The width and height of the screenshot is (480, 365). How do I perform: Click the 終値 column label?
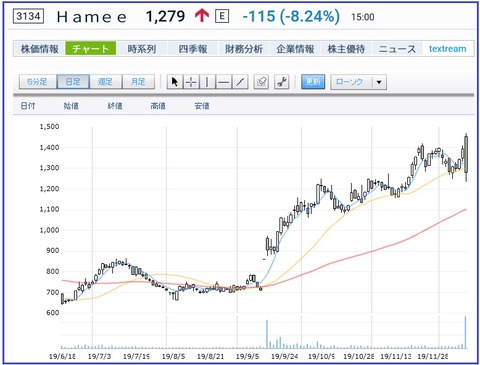click(x=115, y=106)
